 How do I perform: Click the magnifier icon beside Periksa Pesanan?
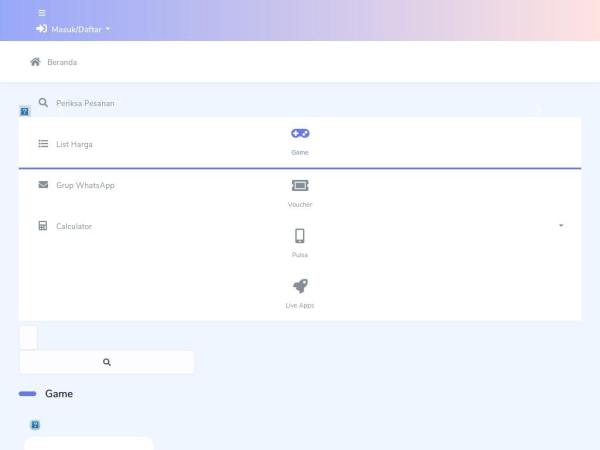click(x=43, y=103)
